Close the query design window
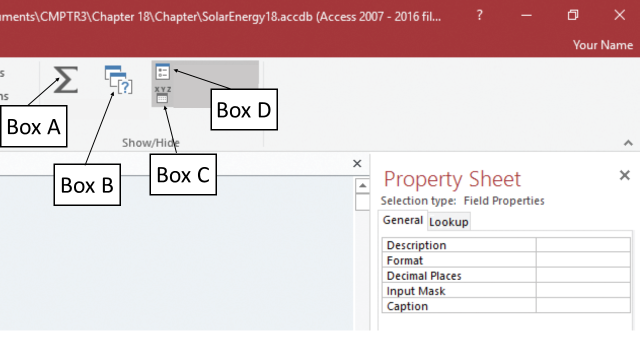Viewport: 640px width, 360px height. [x=357, y=163]
